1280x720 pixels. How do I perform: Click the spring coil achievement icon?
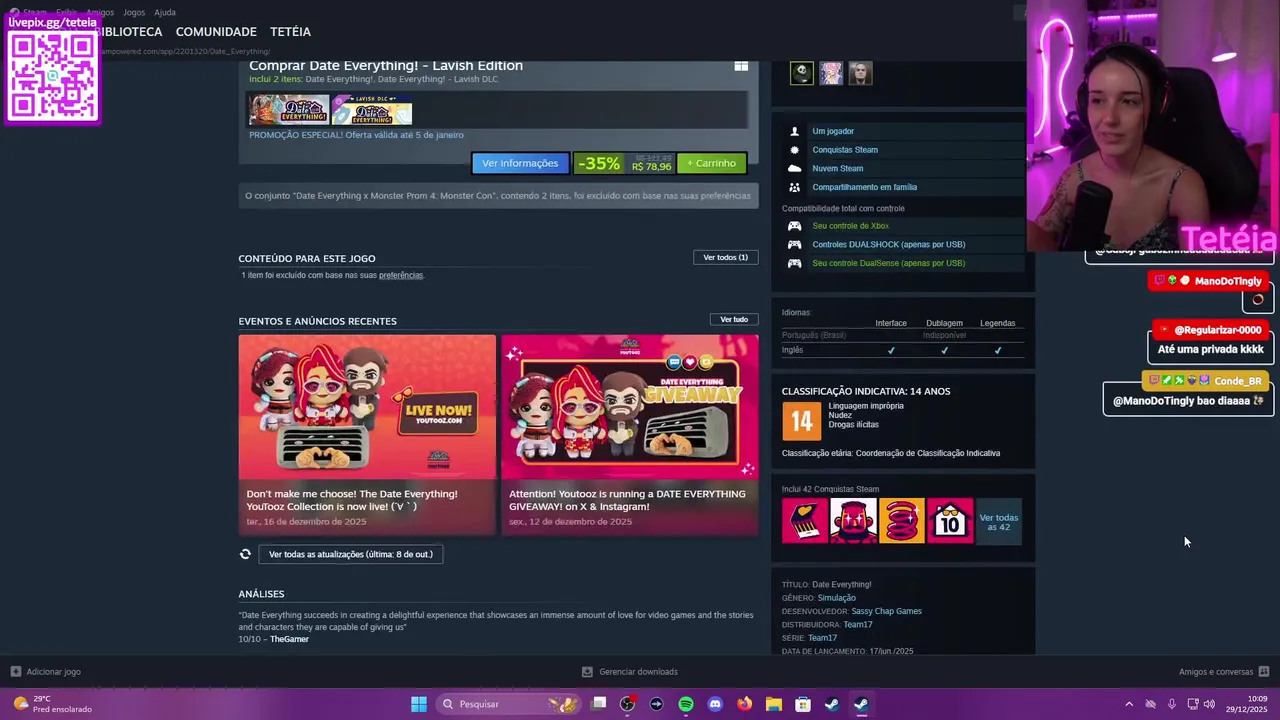[902, 521]
